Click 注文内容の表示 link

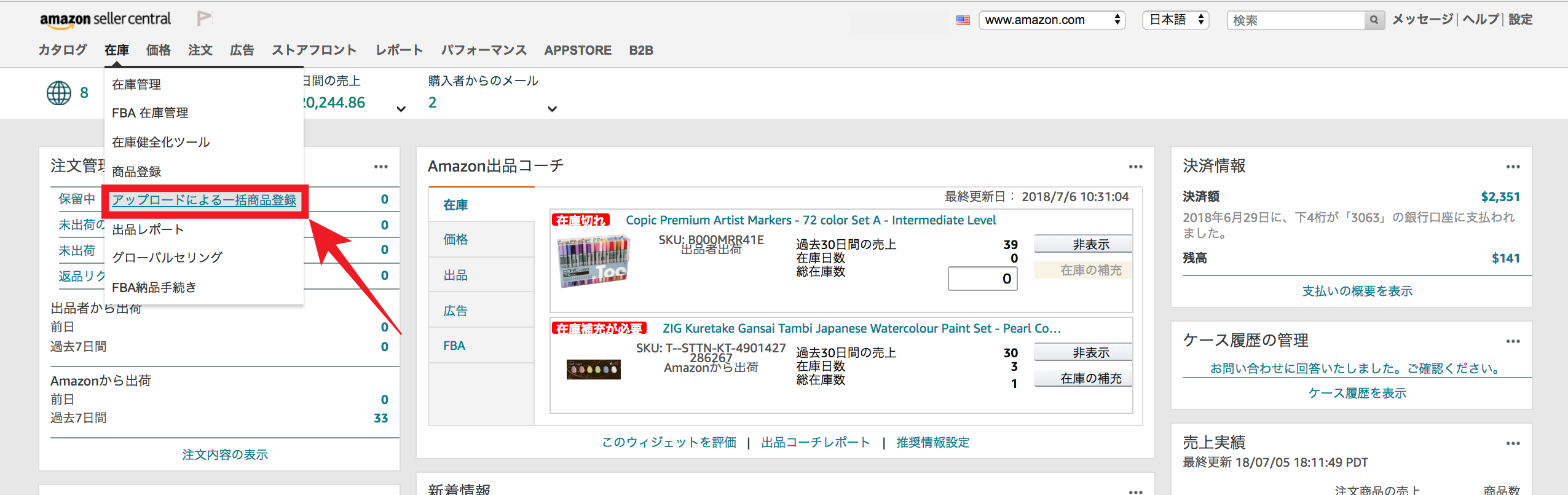tap(225, 454)
